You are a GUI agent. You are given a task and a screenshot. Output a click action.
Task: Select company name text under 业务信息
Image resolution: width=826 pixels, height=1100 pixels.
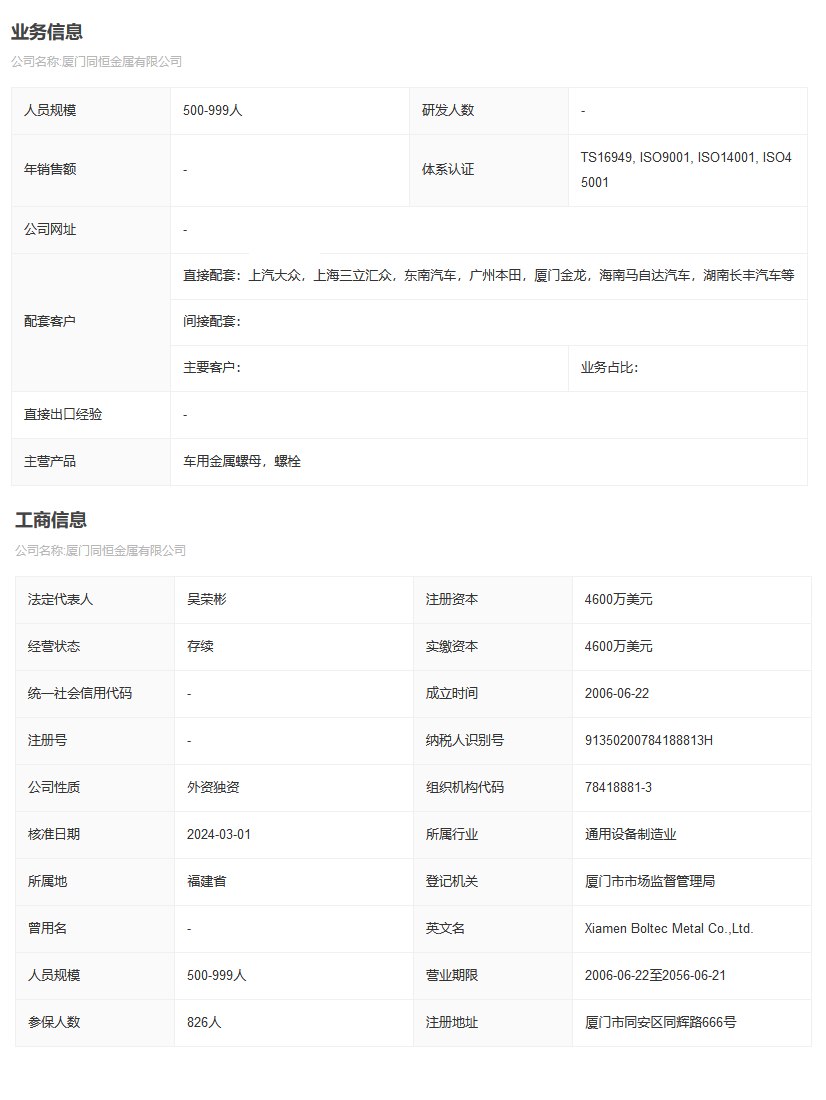(x=97, y=62)
